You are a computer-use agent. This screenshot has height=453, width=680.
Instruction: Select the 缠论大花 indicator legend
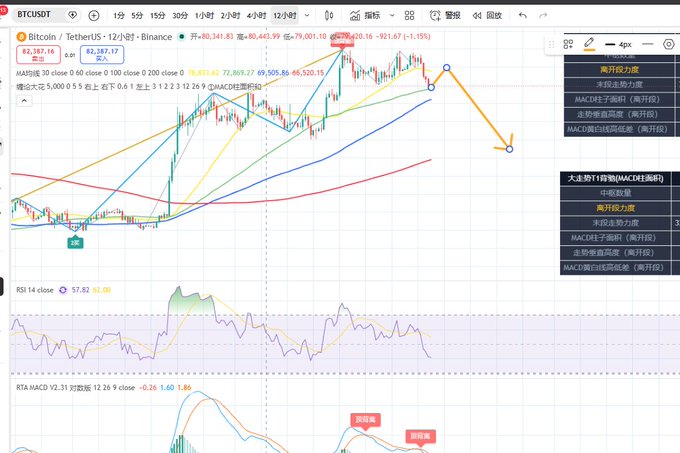tap(138, 87)
